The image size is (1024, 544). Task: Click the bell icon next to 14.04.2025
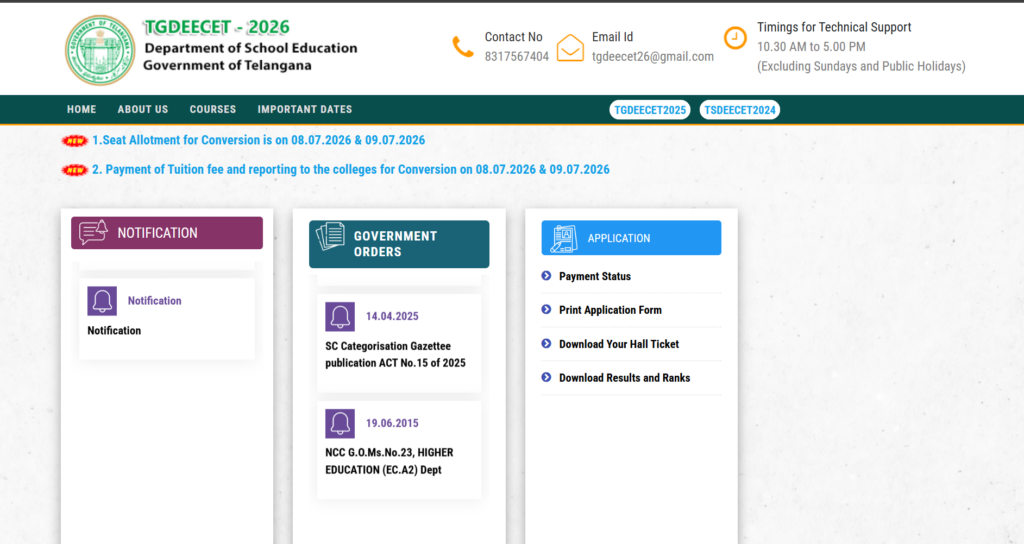pyautogui.click(x=340, y=317)
